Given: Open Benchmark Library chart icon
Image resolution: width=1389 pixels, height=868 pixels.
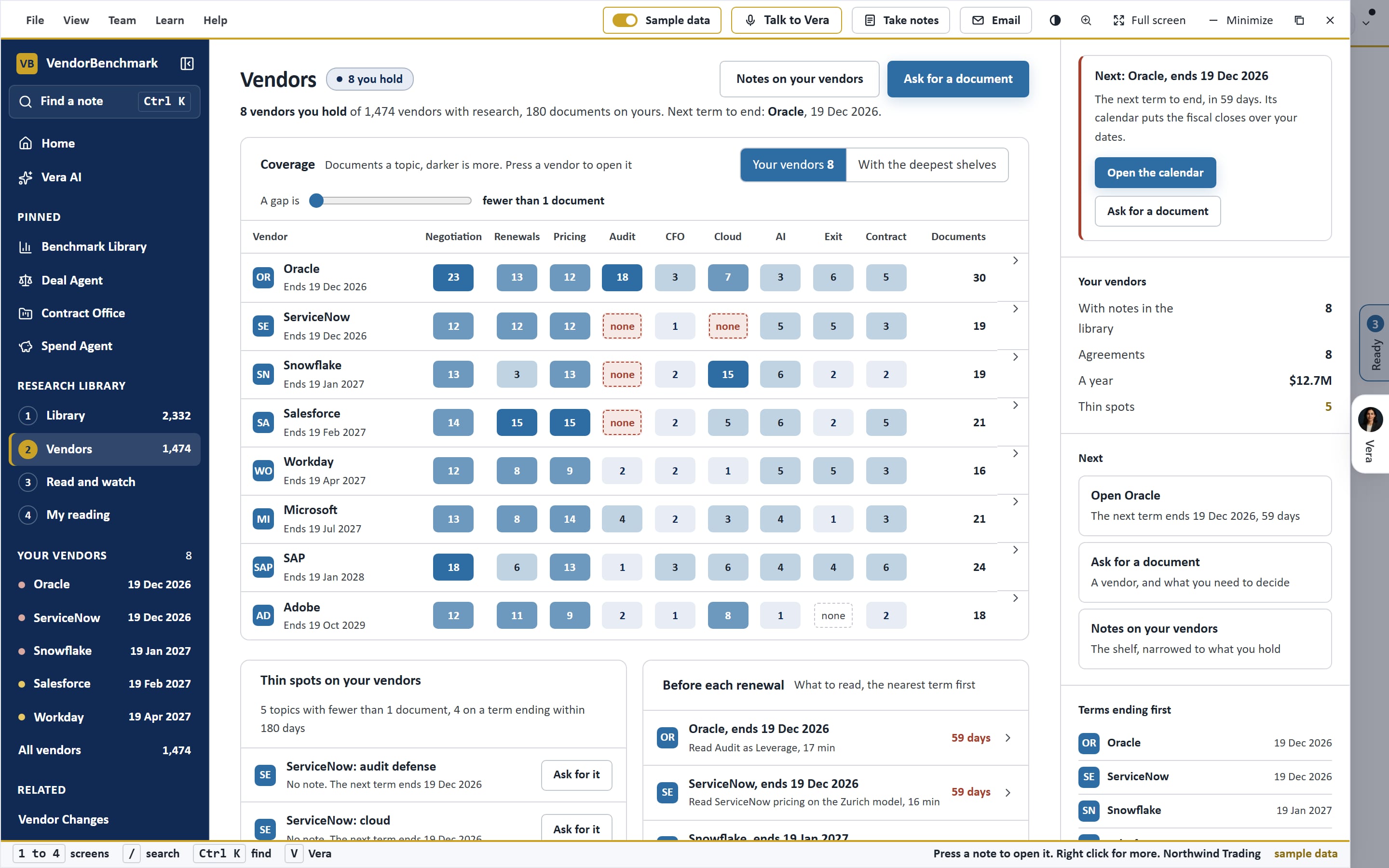Looking at the screenshot, I should pos(25,247).
